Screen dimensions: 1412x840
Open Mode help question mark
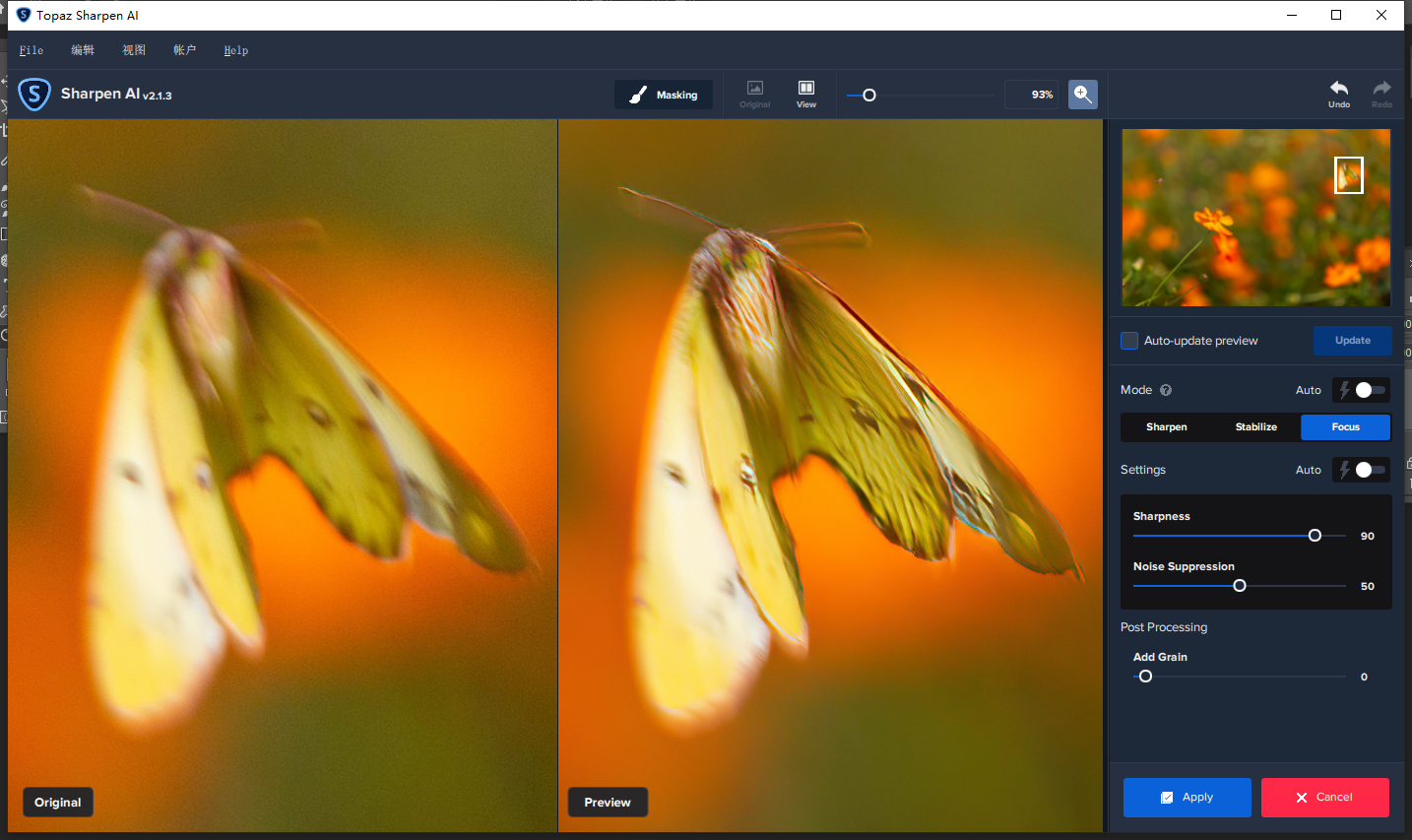pyautogui.click(x=1166, y=390)
